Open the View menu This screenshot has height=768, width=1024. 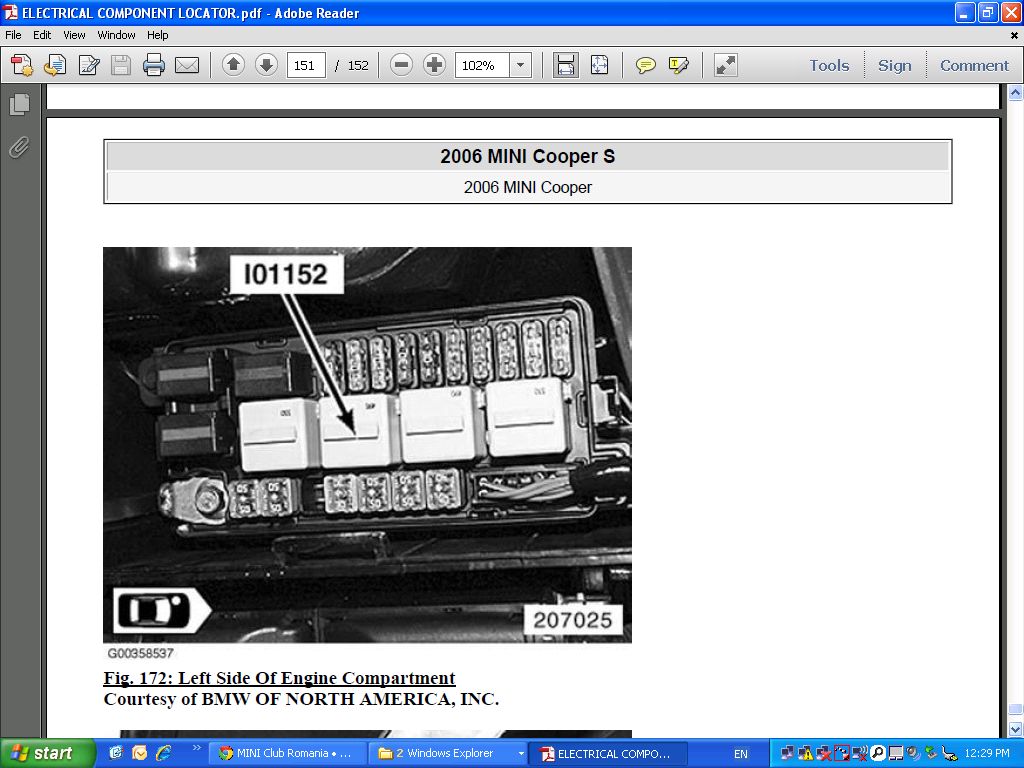(74, 35)
